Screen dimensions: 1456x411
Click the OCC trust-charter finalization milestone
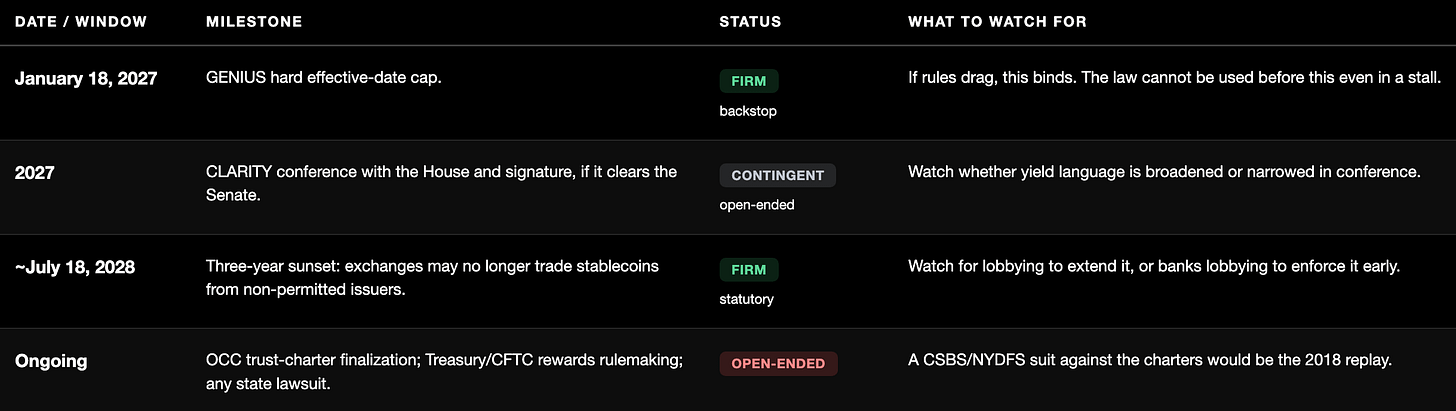tap(444, 372)
